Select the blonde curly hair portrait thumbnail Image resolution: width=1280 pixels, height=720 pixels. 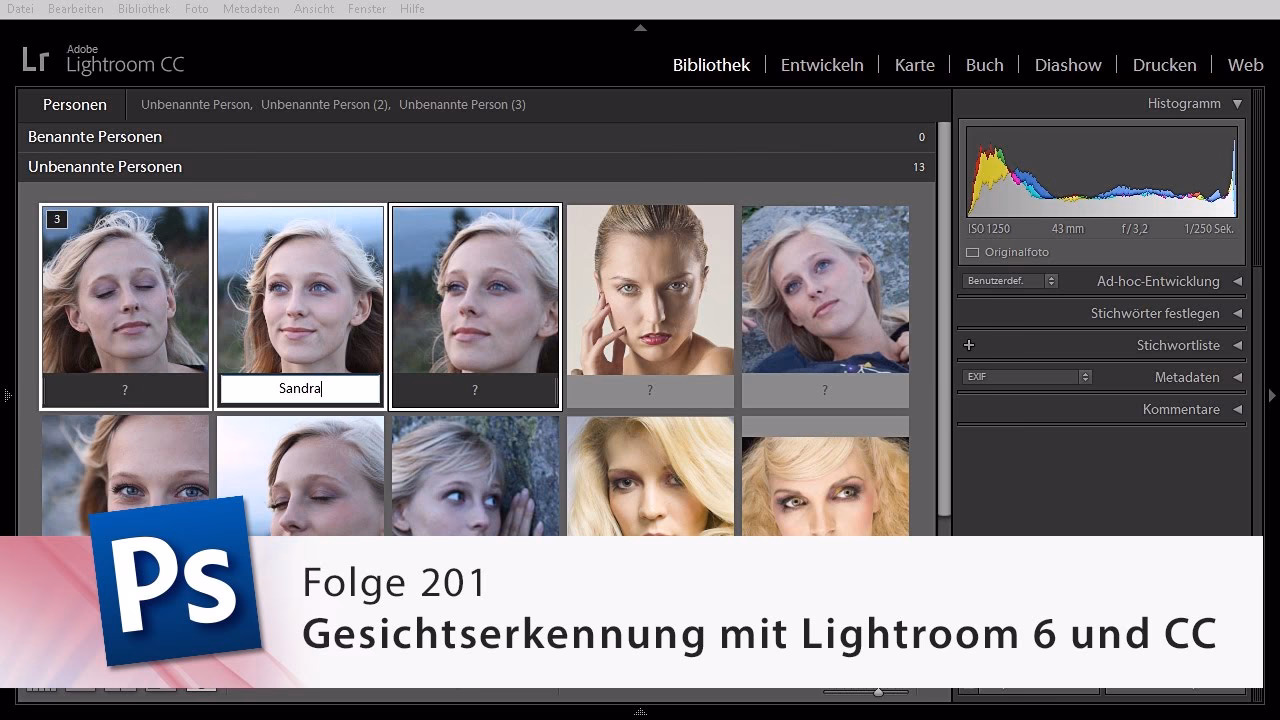825,487
